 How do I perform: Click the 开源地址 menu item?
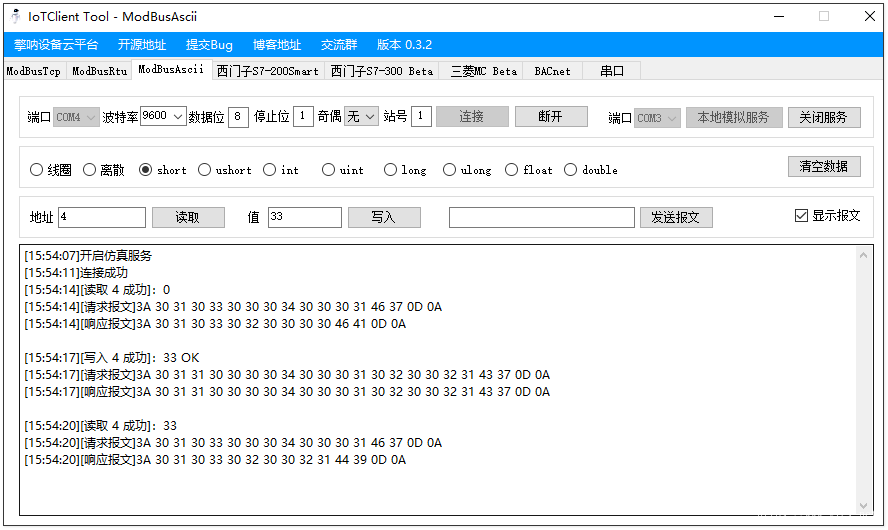[x=142, y=45]
